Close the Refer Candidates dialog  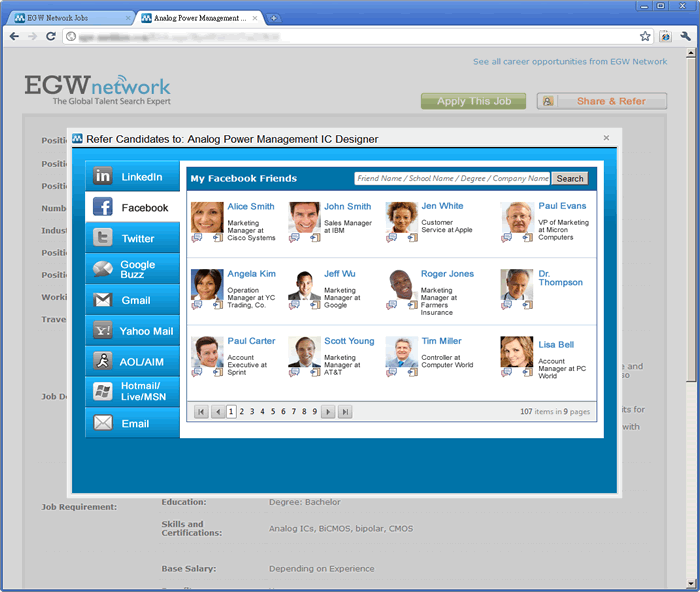[x=606, y=138]
